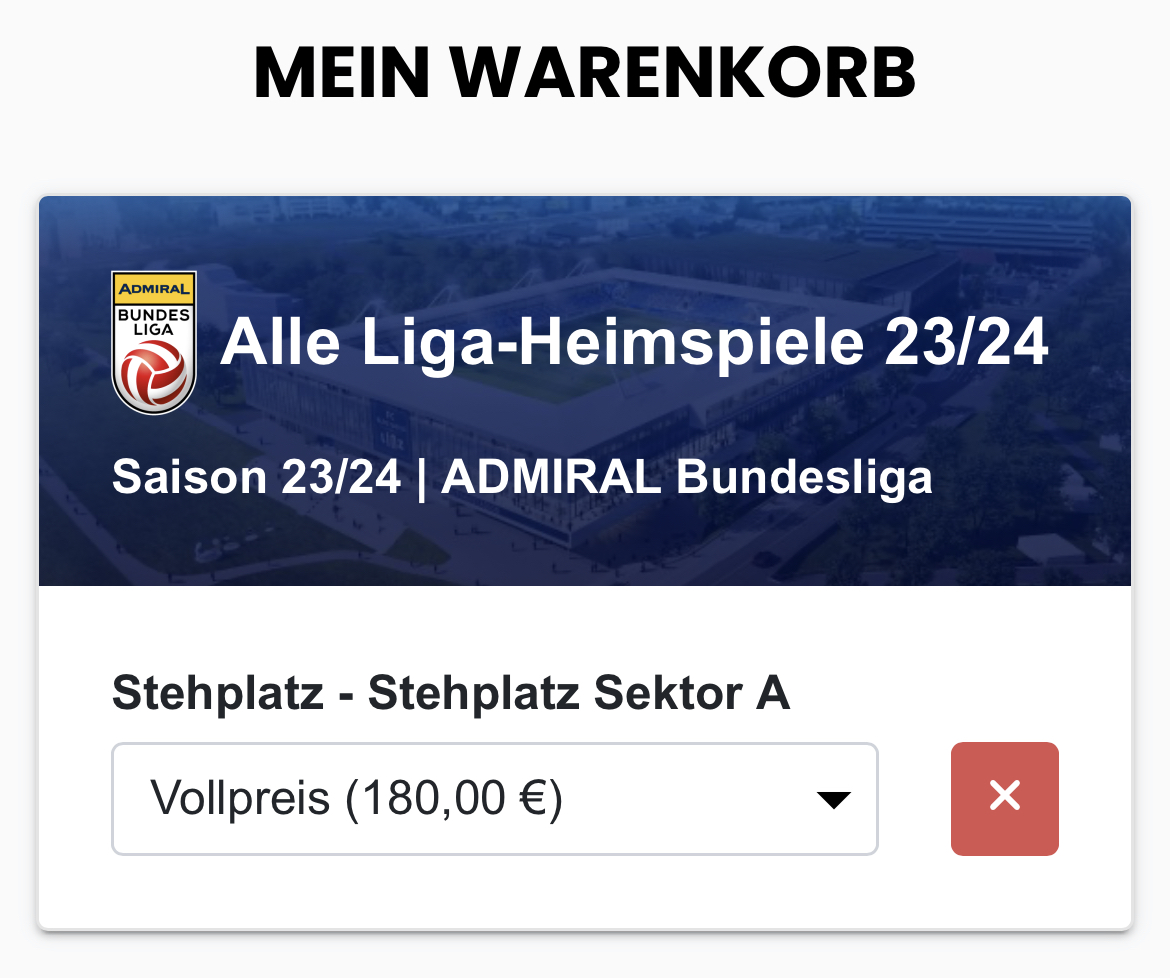Click the BUNDES LIGA text on the shield logo
The width and height of the screenshot is (1170, 978).
point(154,322)
